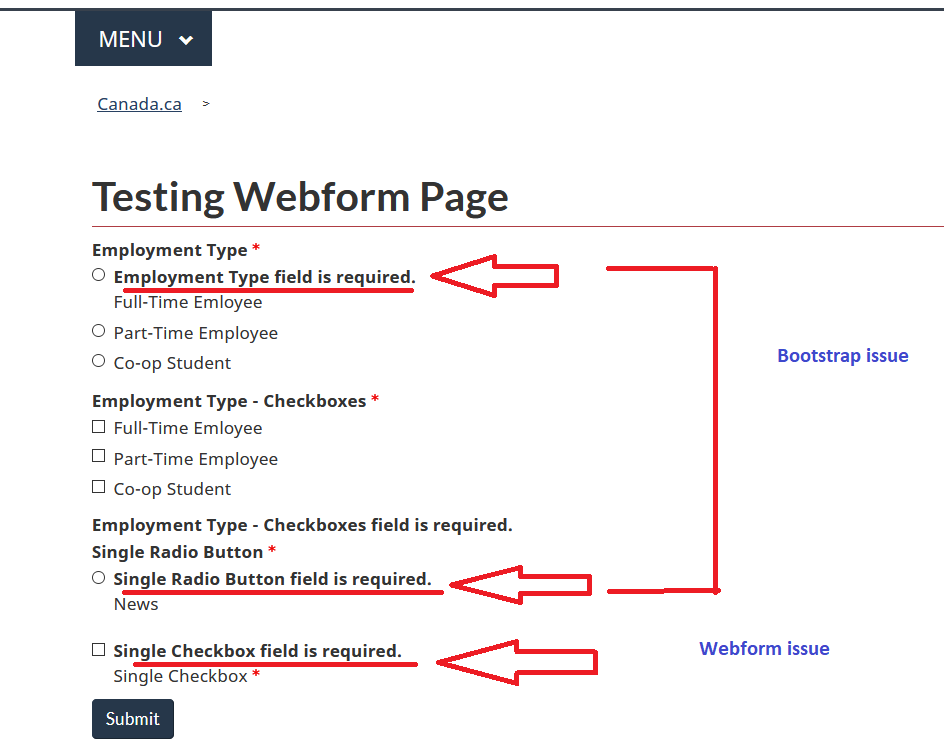This screenshot has width=944, height=745.
Task: Follow the Canada.ca breadcrumb link
Action: pyautogui.click(x=139, y=103)
